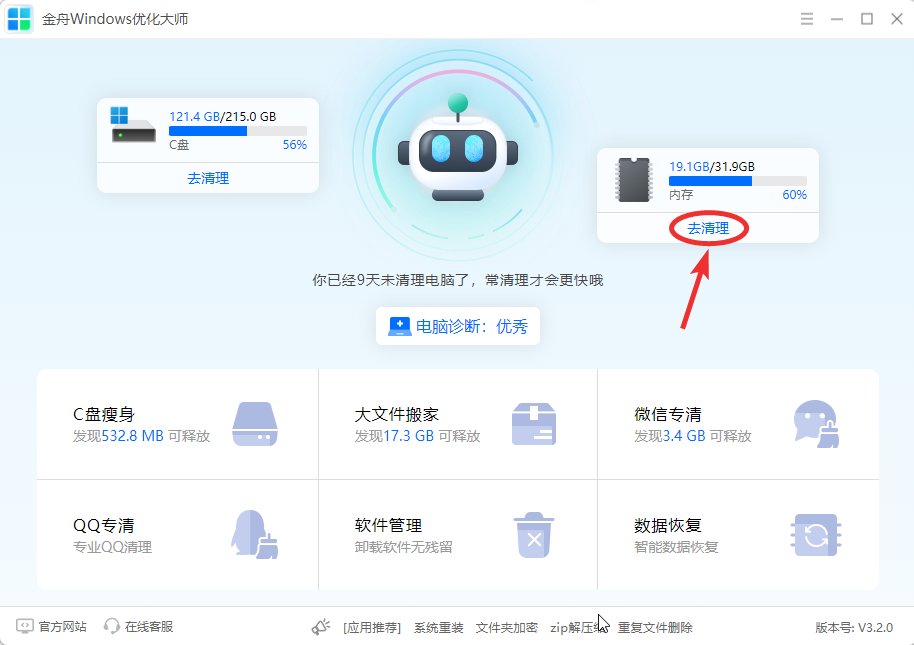Open the 数据恢复 feature title
This screenshot has width=914, height=645.
pyautogui.click(x=668, y=525)
